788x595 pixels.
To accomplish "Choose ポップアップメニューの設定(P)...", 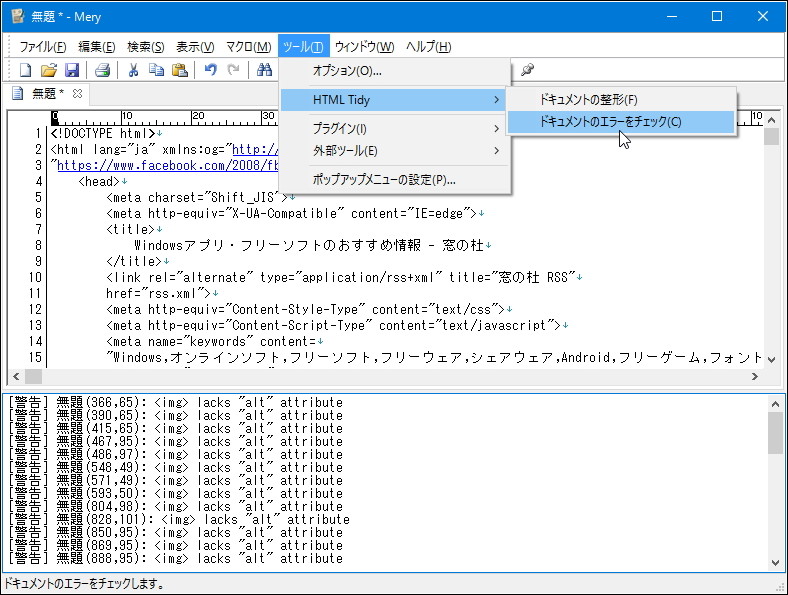I will coord(396,179).
